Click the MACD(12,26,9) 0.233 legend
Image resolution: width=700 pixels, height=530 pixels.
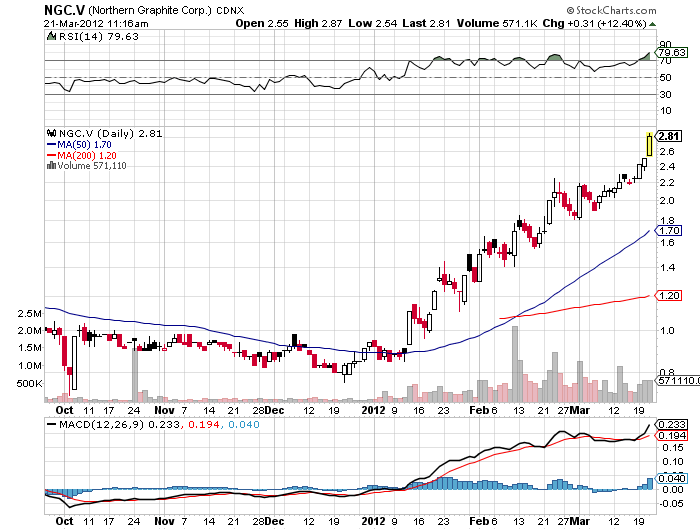[113, 425]
